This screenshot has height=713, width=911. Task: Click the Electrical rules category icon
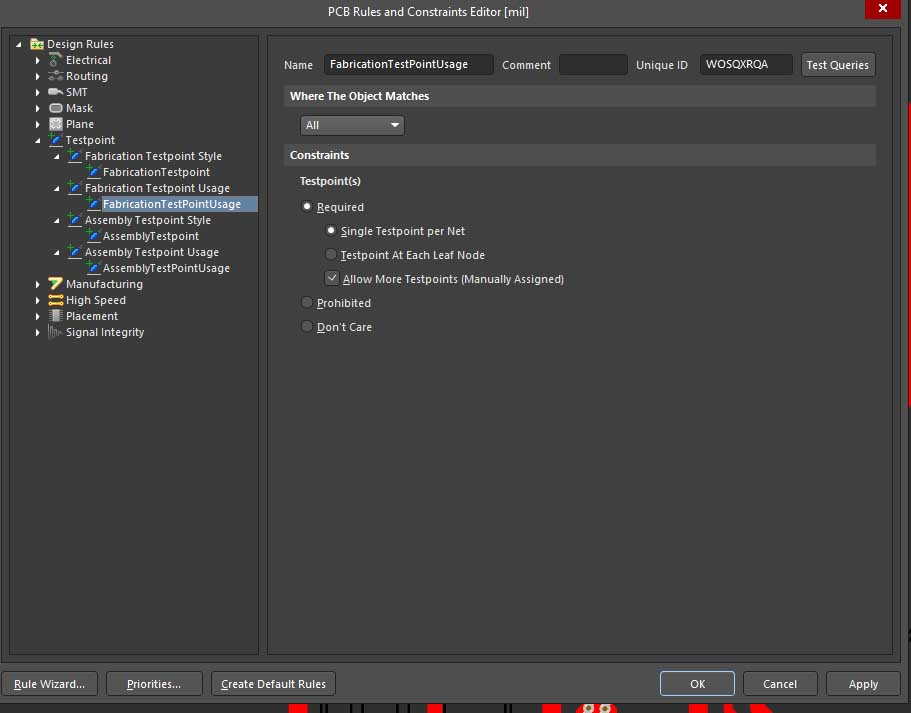pyautogui.click(x=56, y=60)
